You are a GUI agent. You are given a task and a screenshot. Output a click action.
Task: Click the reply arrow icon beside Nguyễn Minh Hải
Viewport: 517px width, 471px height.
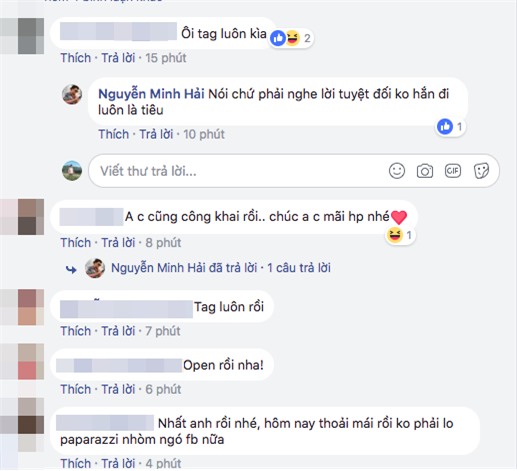coord(71,269)
